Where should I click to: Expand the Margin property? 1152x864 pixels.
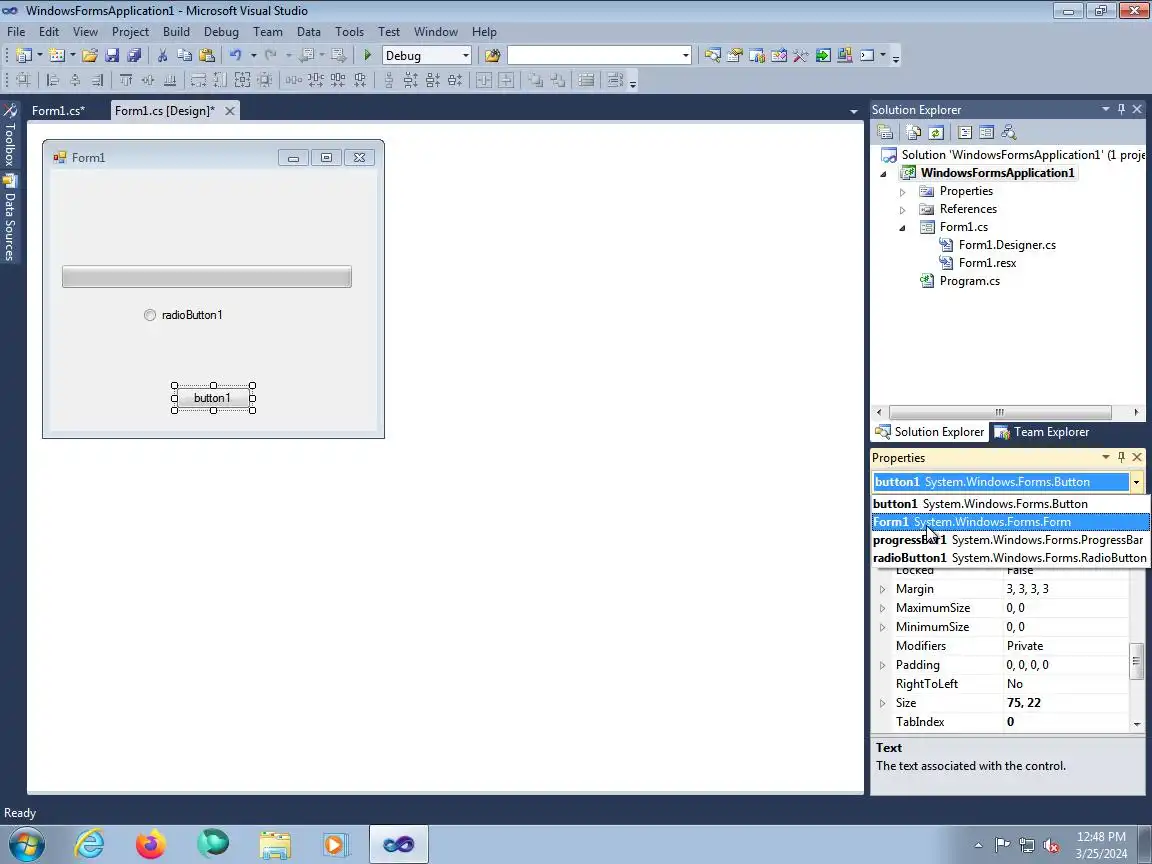pyautogui.click(x=882, y=589)
